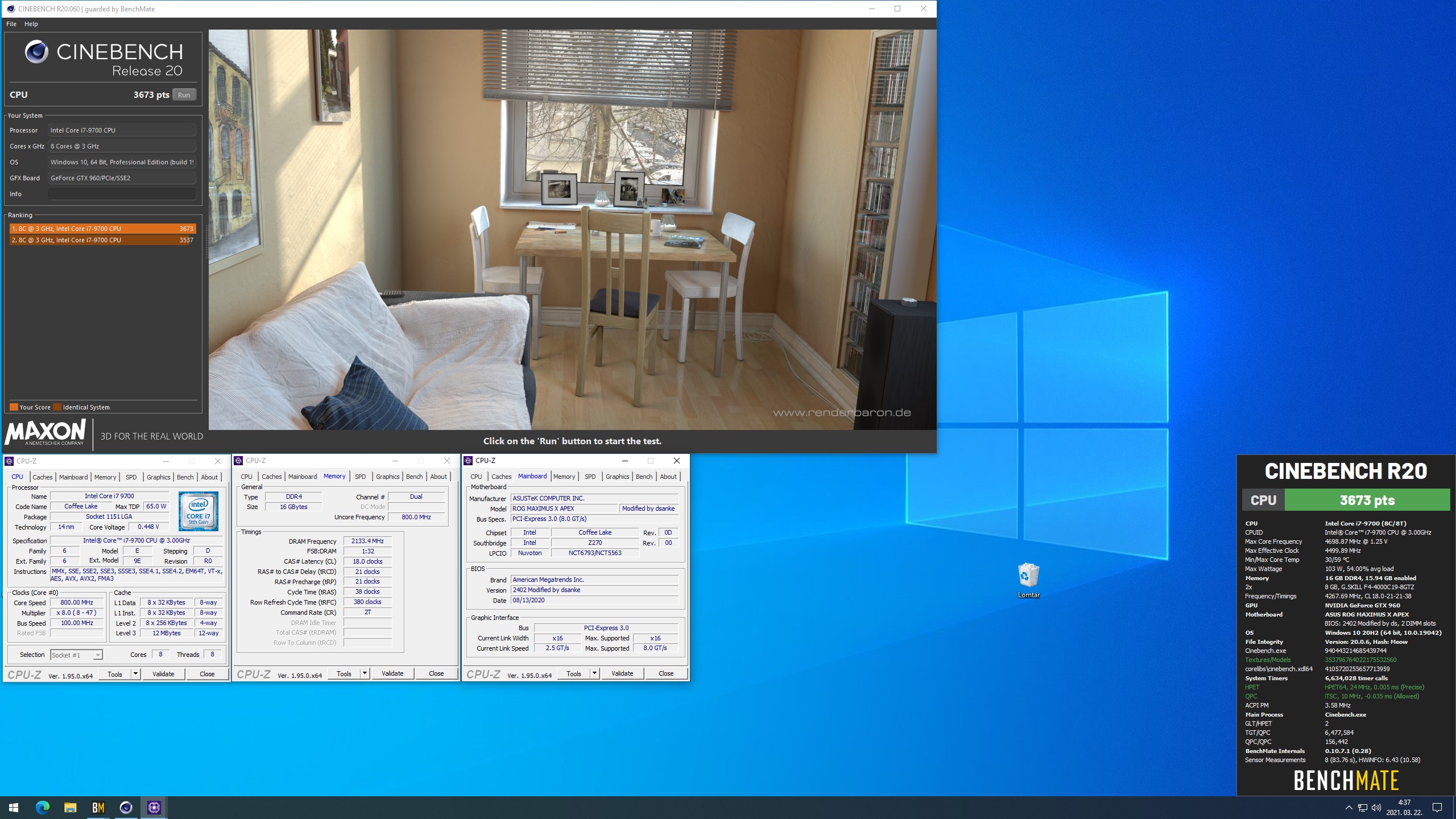Open Tools dropdown arrow in Memory CPU-Z
The width and height of the screenshot is (1456, 819).
click(x=365, y=673)
